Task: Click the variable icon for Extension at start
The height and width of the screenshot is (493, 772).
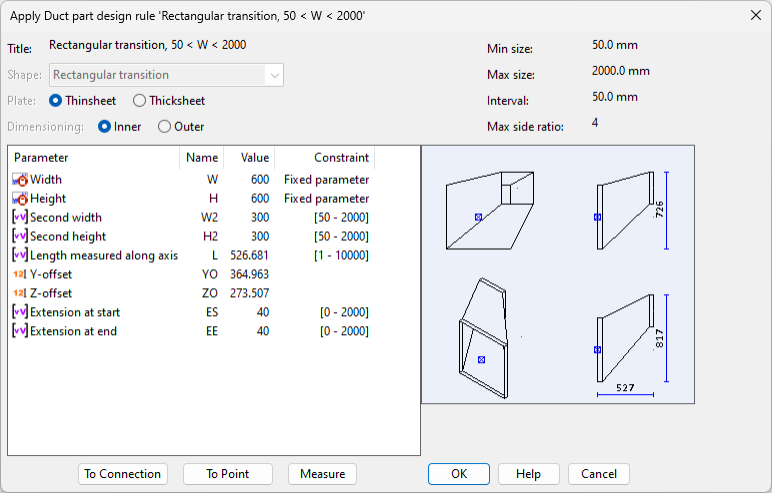Action: [x=20, y=313]
